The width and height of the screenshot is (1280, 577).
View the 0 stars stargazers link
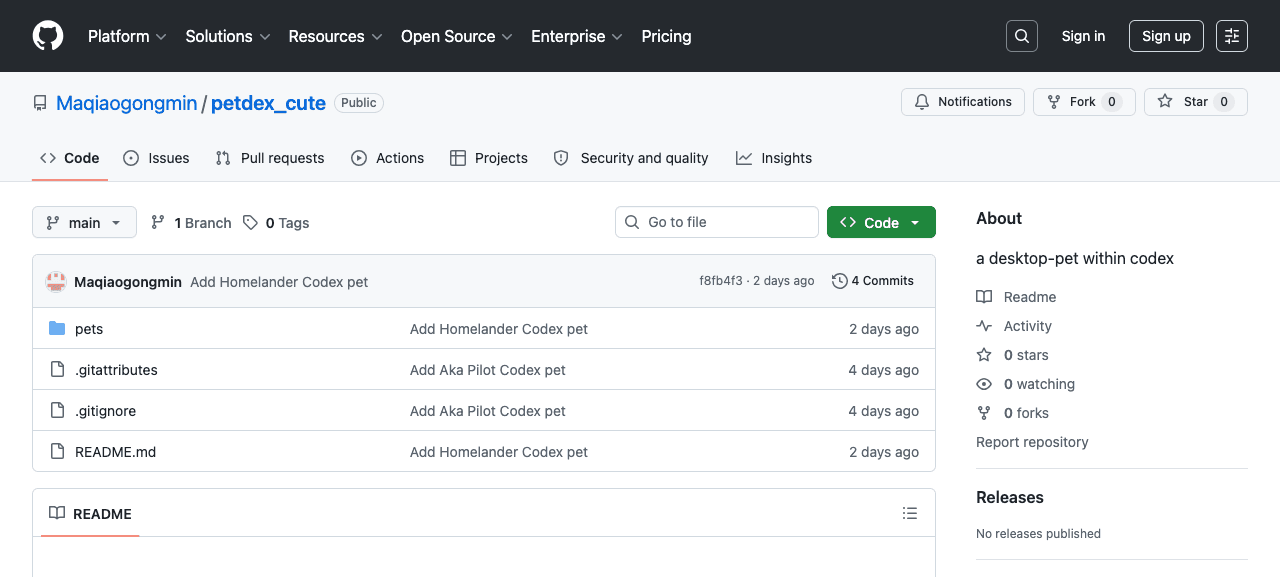[1012, 355]
